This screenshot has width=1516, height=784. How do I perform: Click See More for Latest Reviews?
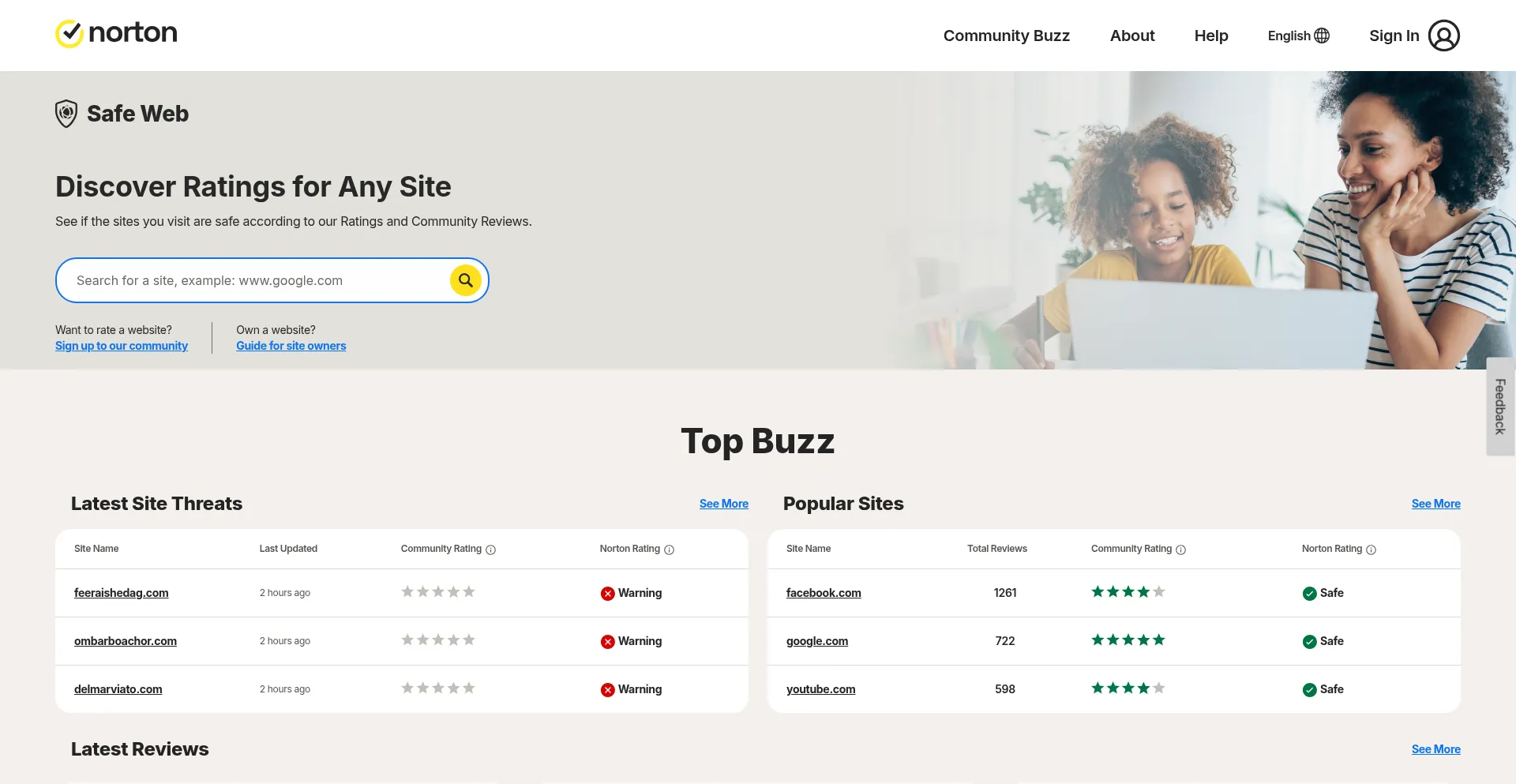click(x=1435, y=749)
